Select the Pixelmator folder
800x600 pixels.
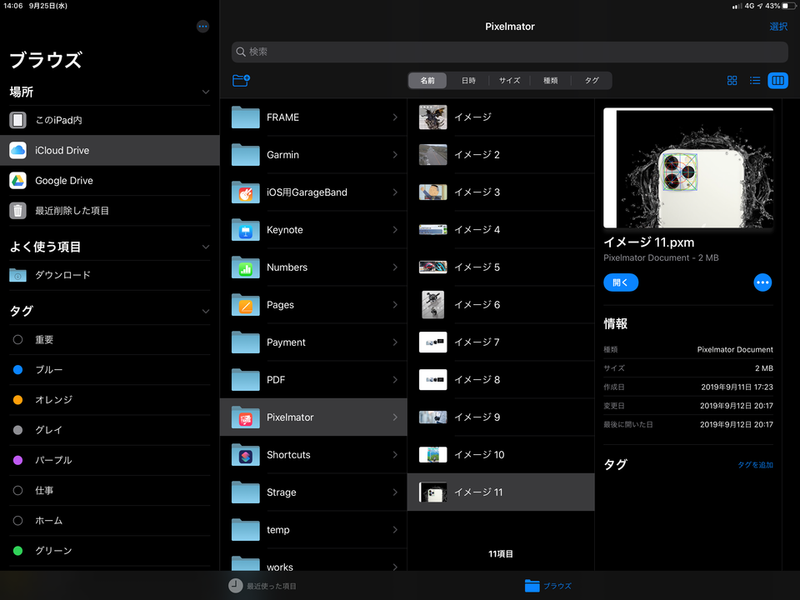[x=314, y=417]
